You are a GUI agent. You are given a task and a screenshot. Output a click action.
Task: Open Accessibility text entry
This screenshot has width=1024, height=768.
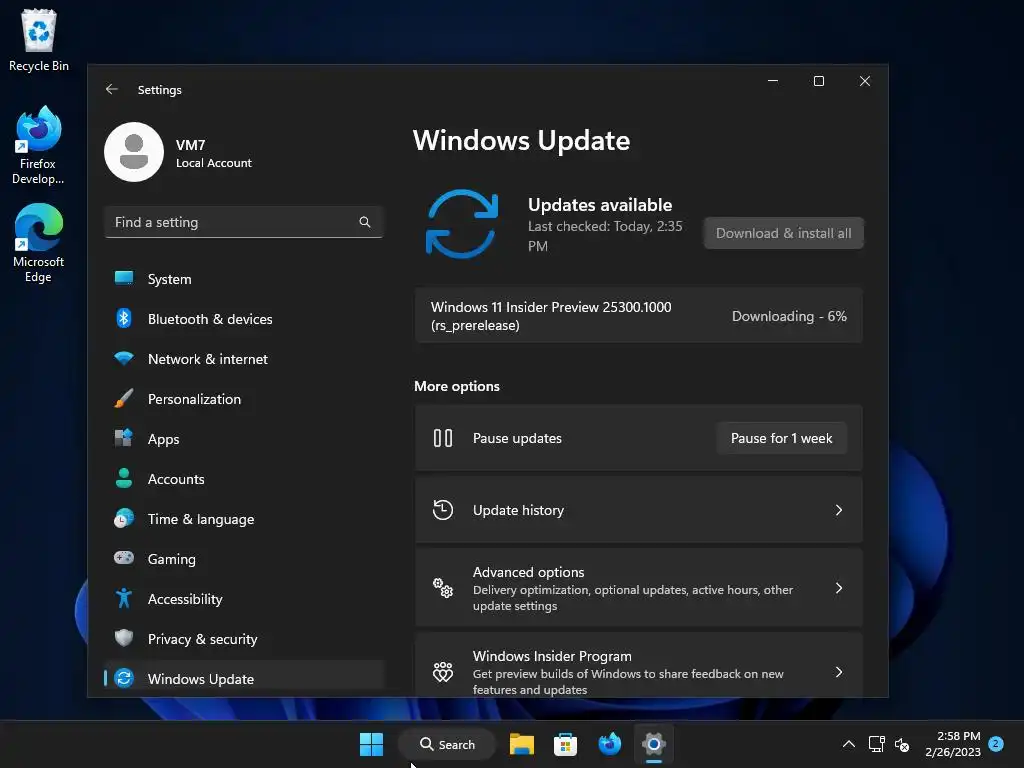point(185,599)
